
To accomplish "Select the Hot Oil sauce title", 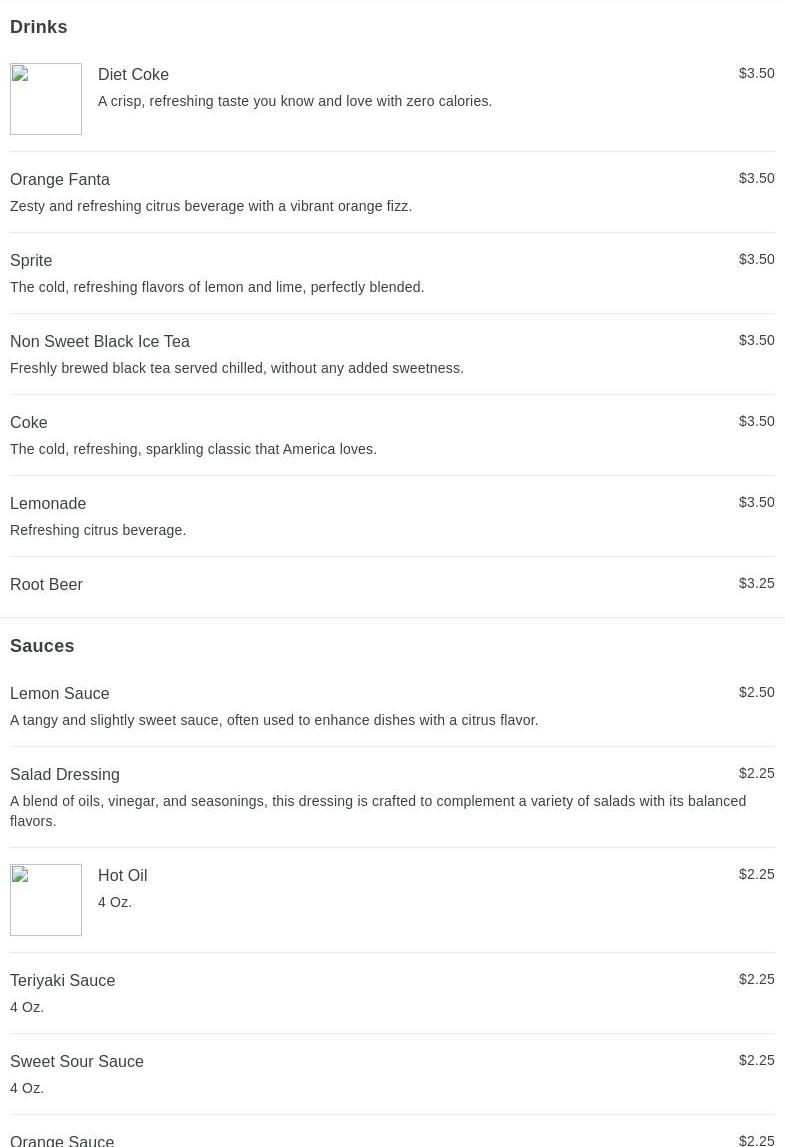I will pyautogui.click(x=122, y=875).
